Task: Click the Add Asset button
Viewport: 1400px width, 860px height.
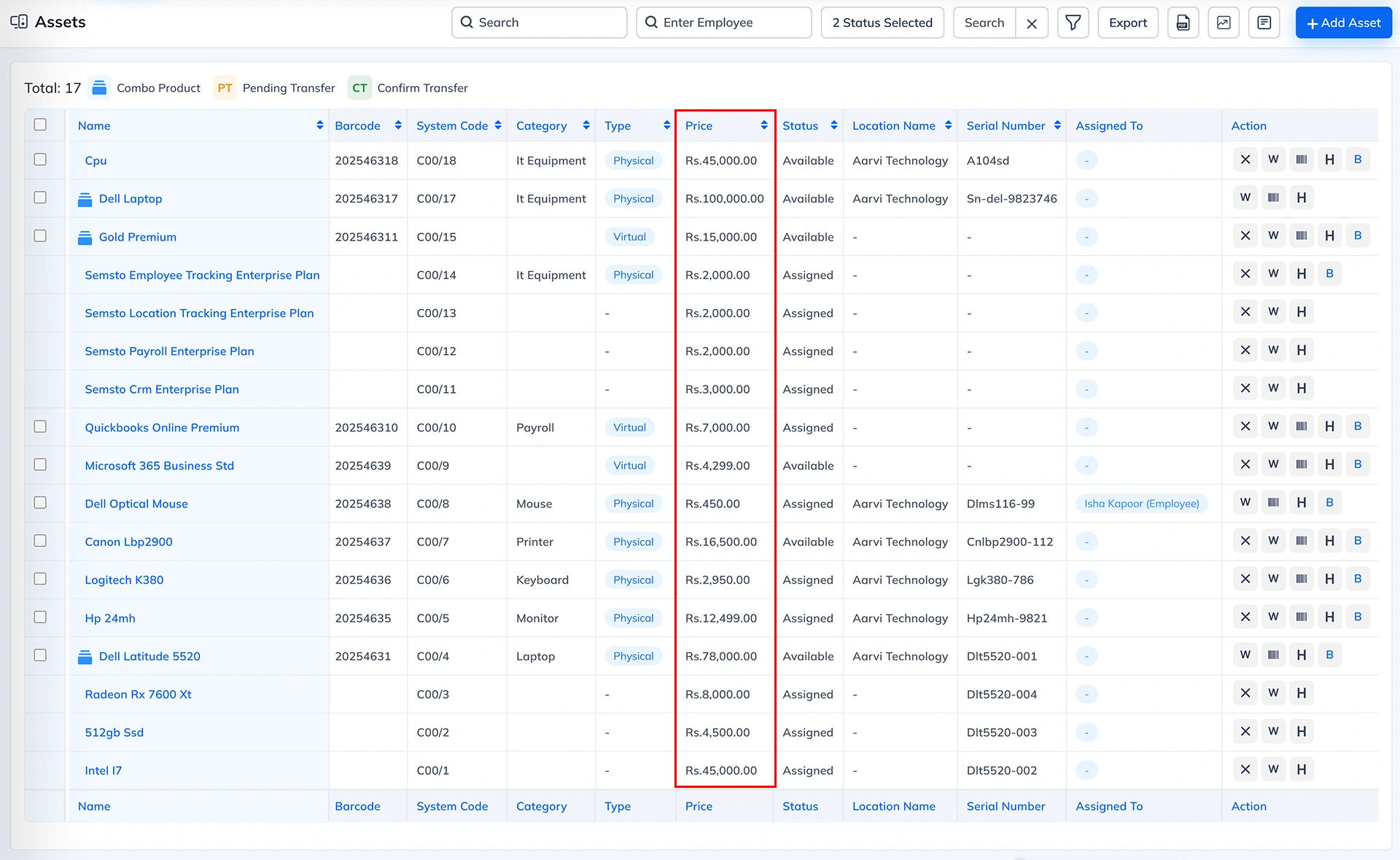Action: (1343, 23)
